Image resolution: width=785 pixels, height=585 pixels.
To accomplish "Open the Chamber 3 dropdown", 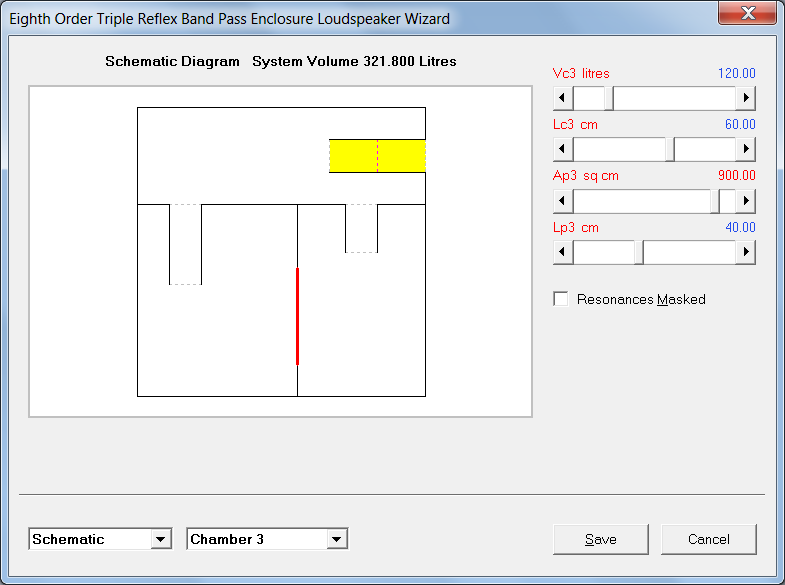I will tap(336, 539).
